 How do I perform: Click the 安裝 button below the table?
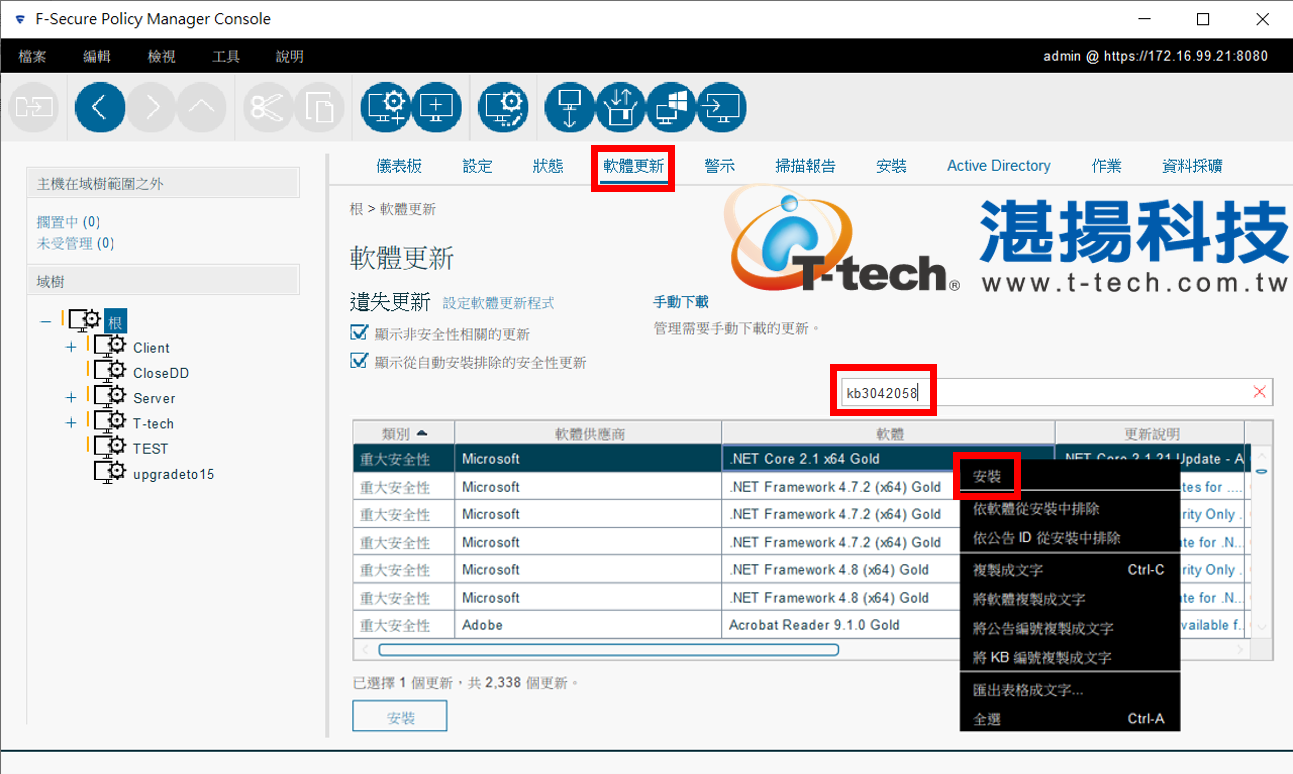[x=400, y=717]
